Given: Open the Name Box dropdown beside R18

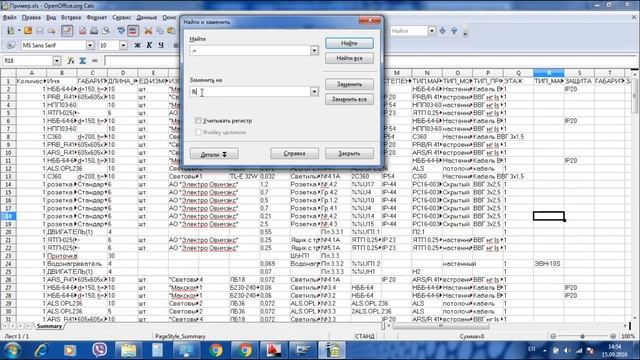Looking at the screenshot, I should pos(57,61).
